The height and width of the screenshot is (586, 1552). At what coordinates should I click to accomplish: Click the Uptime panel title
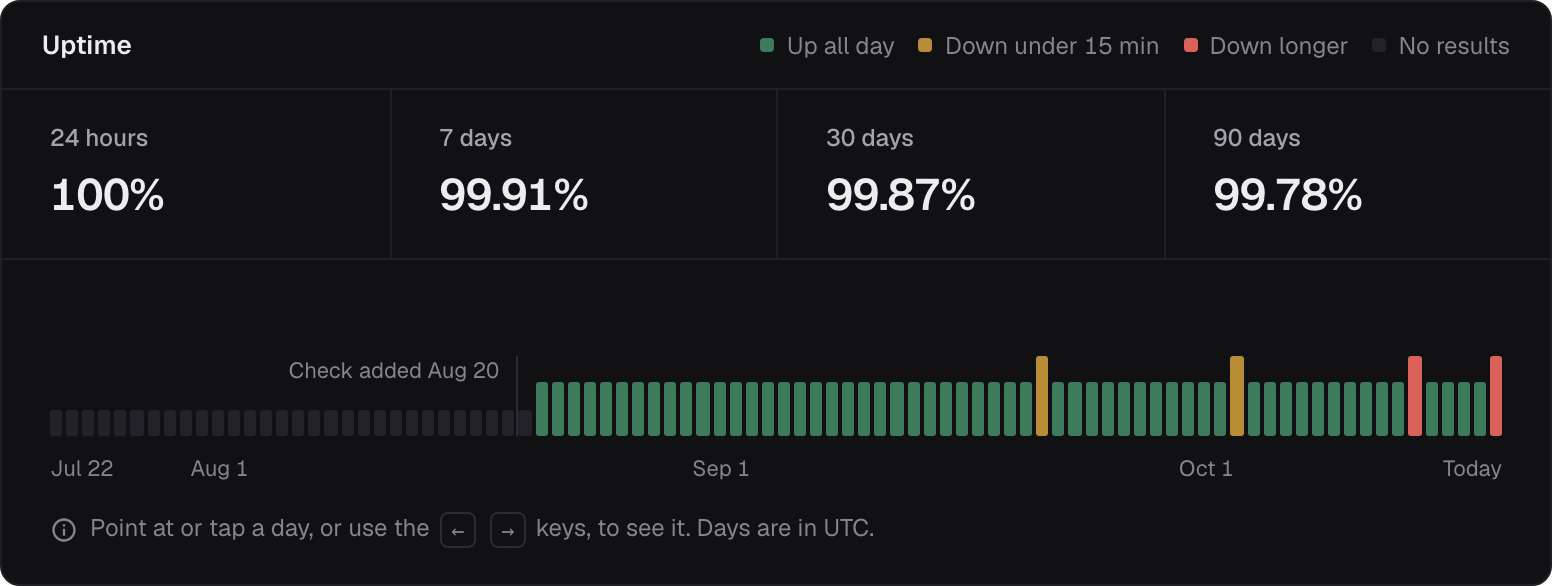tap(87, 46)
